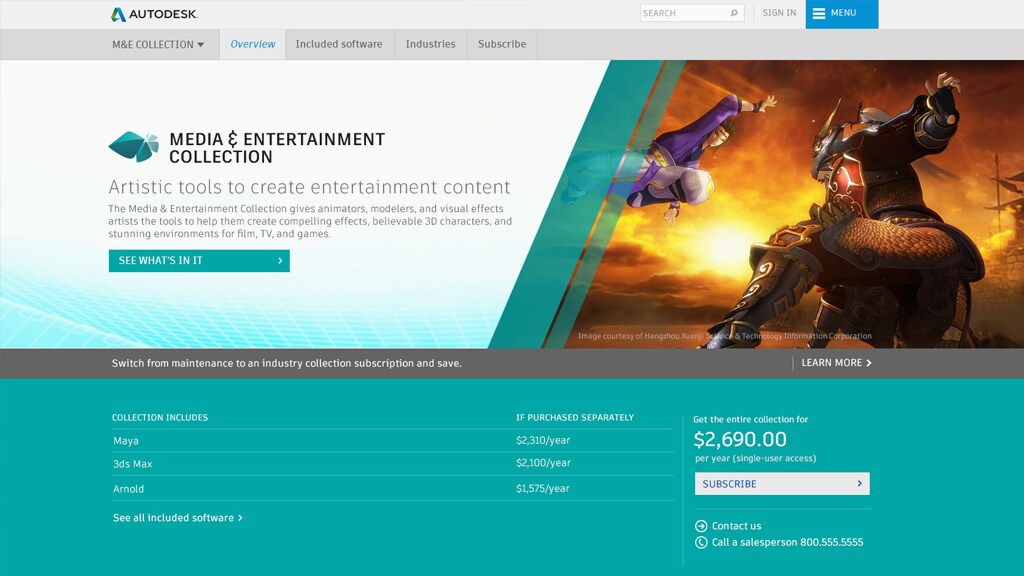Click the Arnold row in collection list

click(392, 488)
